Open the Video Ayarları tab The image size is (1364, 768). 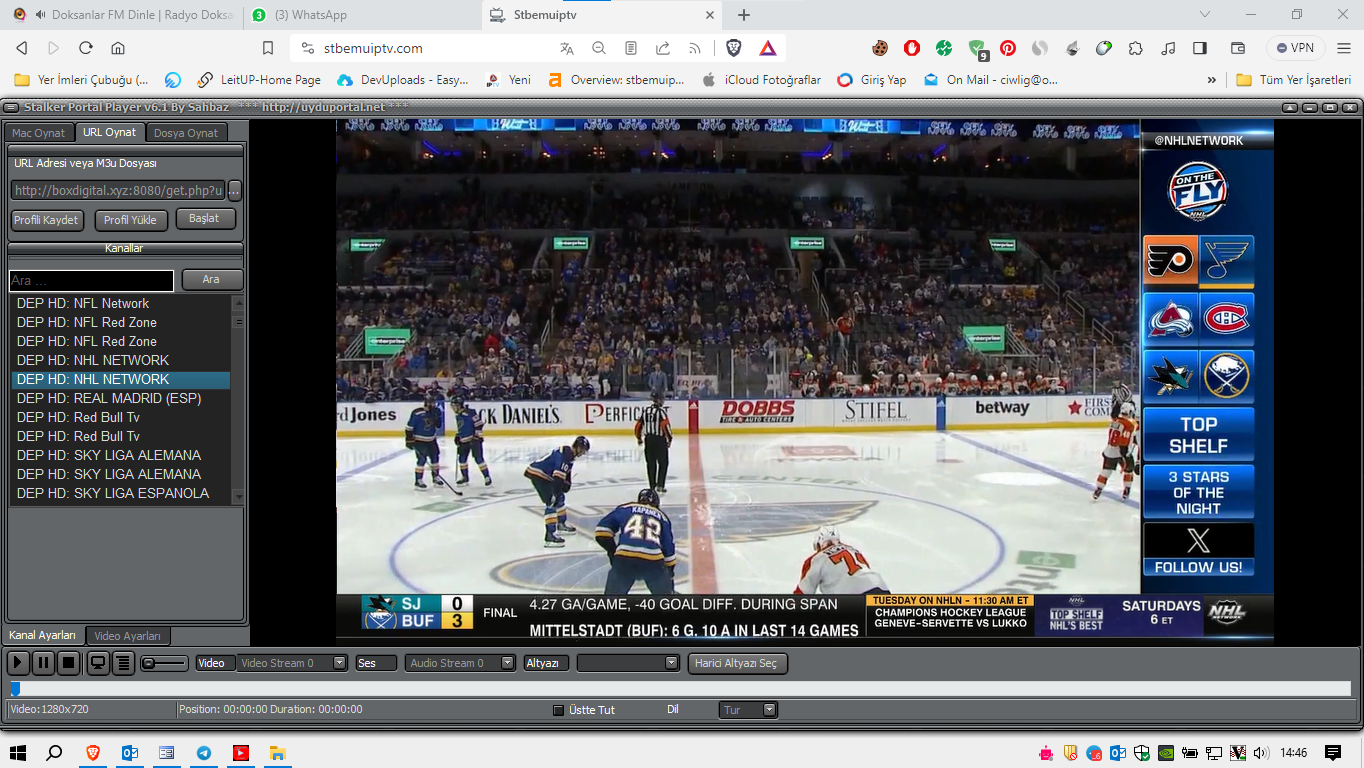128,636
